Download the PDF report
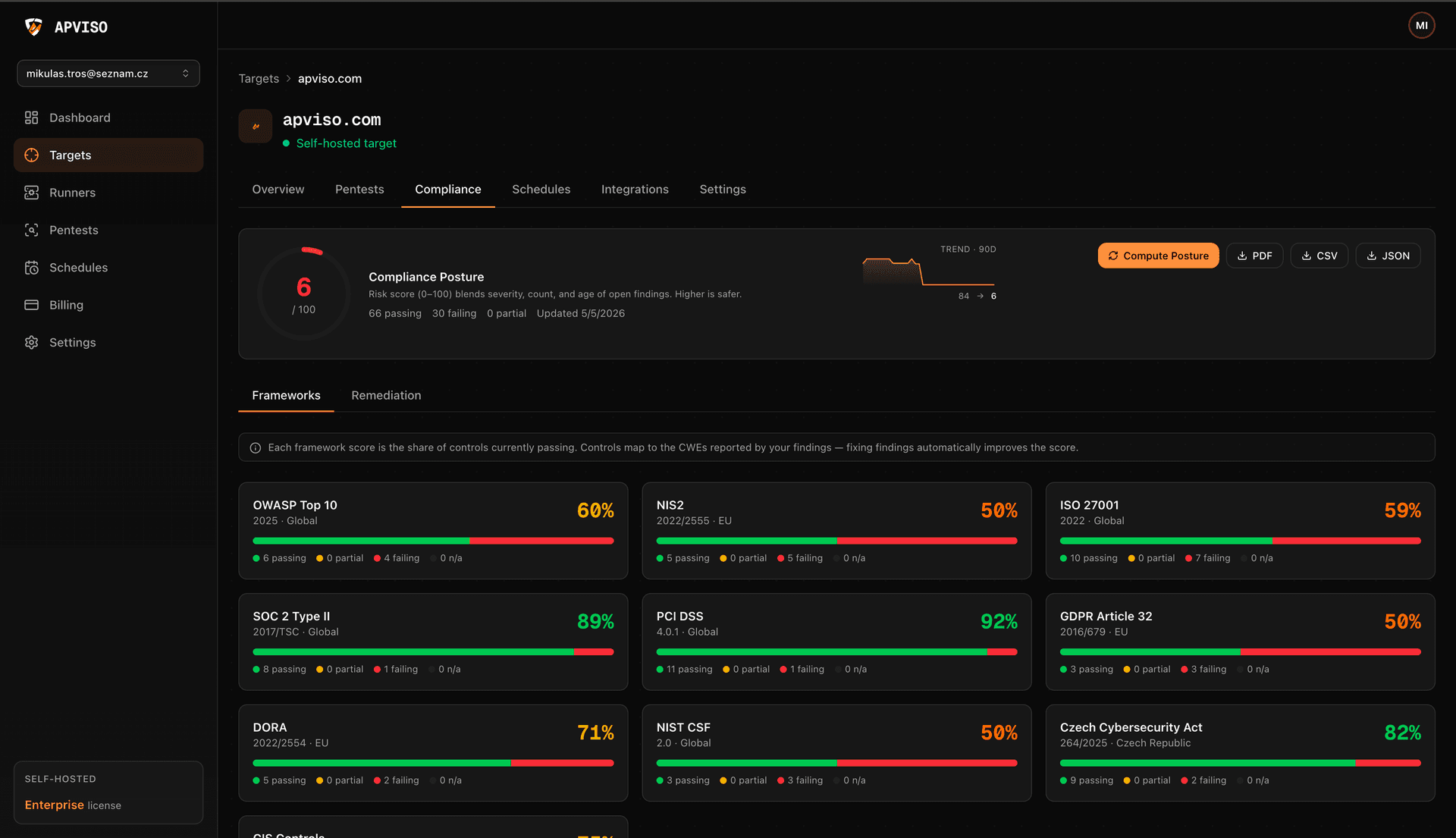Viewport: 1456px width, 838px height. click(x=1254, y=256)
